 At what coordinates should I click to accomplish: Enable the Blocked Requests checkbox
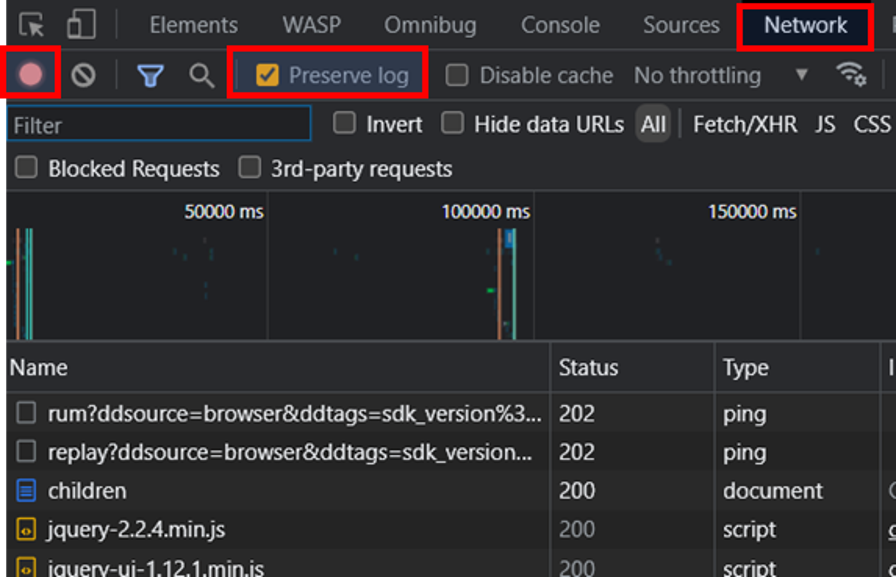26,168
